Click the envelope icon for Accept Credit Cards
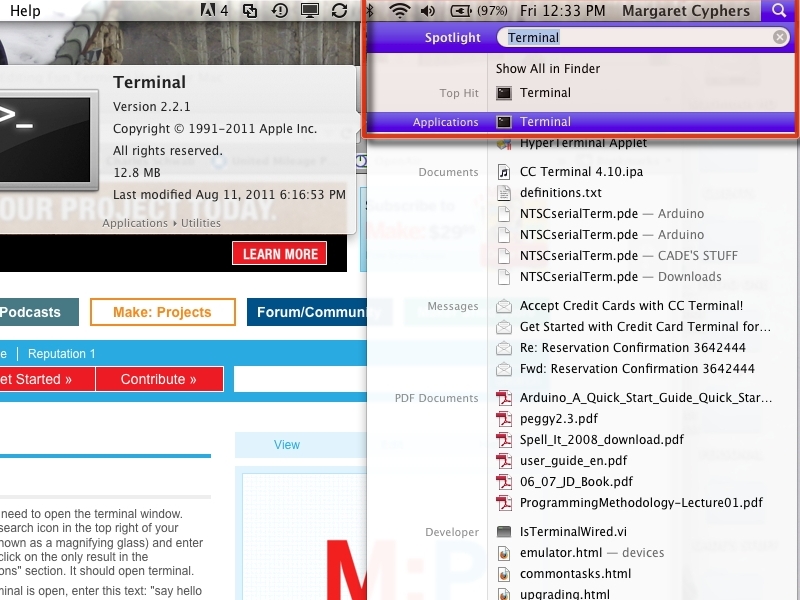Screen dimensions: 800x600 point(504,306)
